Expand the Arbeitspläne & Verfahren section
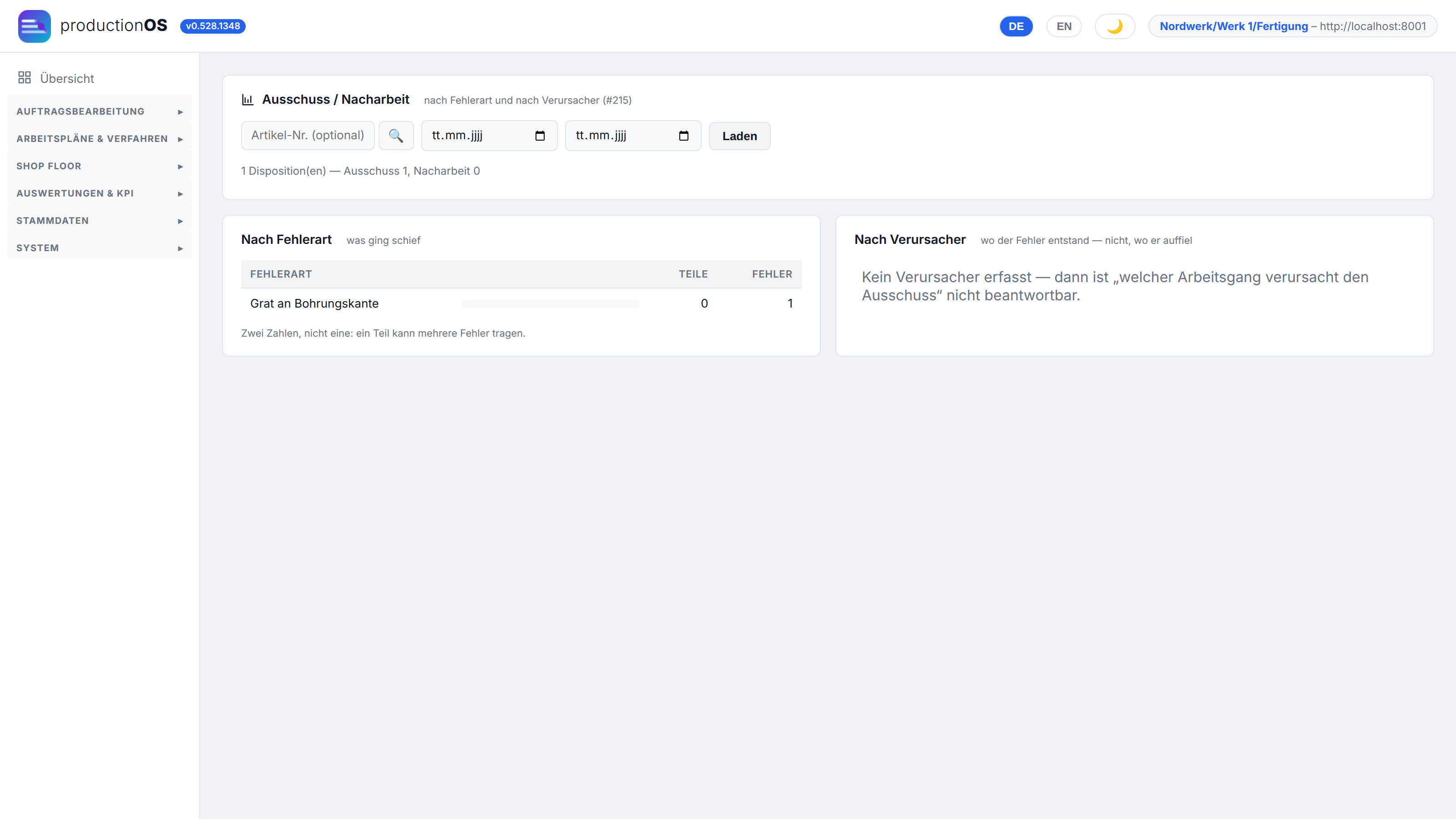Image resolution: width=1456 pixels, height=819 pixels. pyautogui.click(x=100, y=138)
